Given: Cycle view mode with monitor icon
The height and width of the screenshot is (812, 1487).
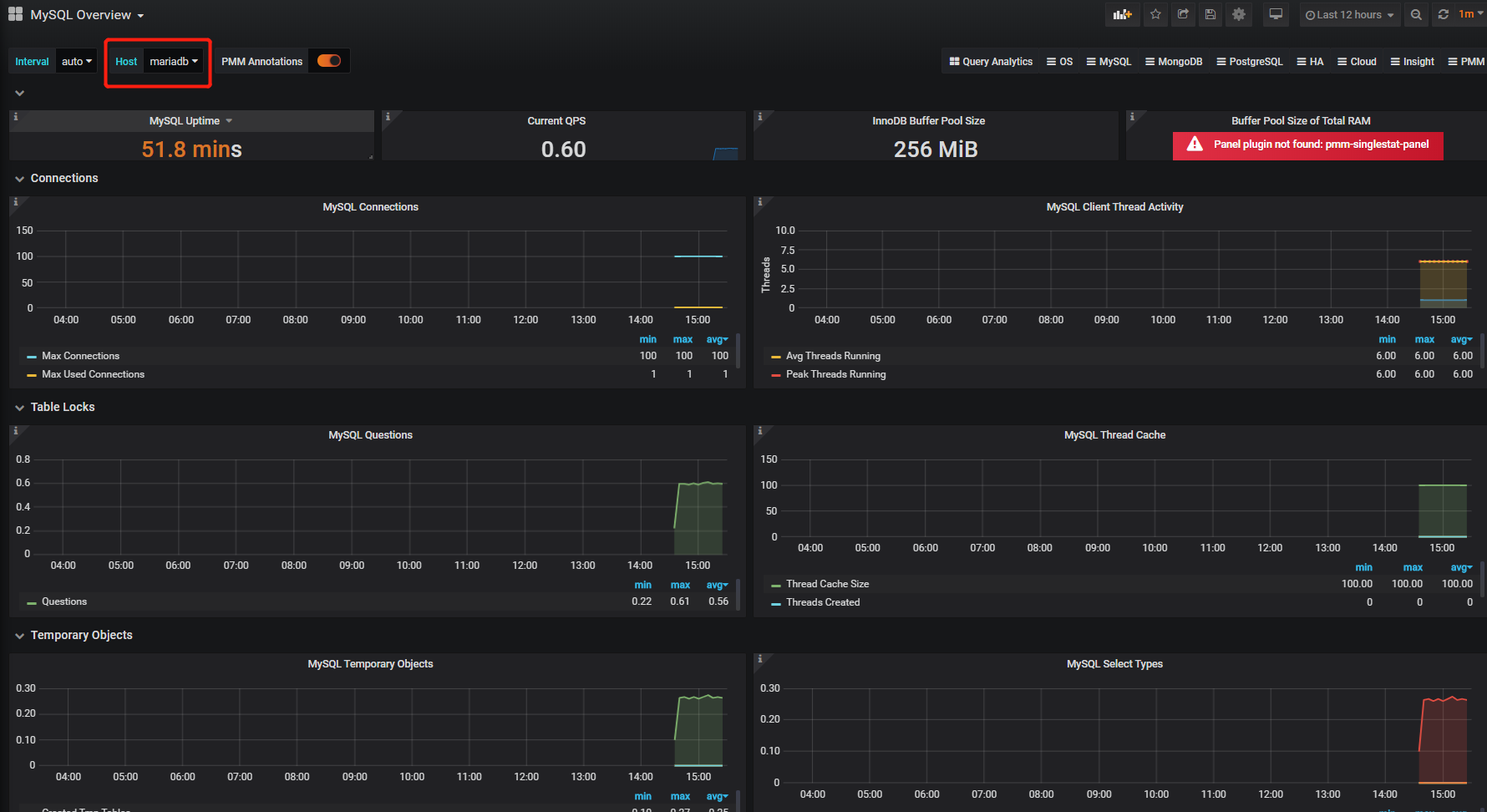Looking at the screenshot, I should click(1276, 15).
